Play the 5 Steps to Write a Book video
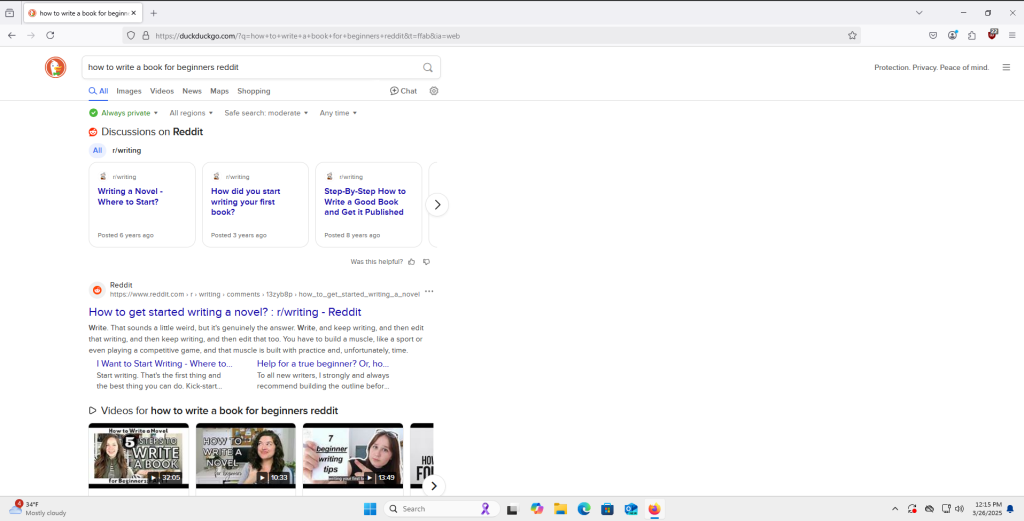This screenshot has width=1024, height=521. 138,456
